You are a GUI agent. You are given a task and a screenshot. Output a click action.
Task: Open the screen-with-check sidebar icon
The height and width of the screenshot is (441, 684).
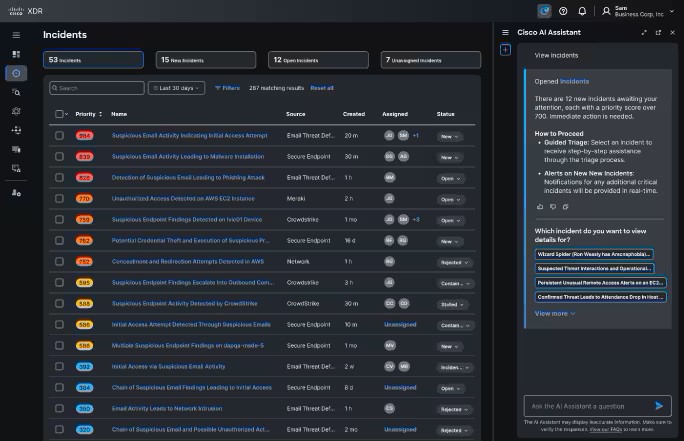pyautogui.click(x=16, y=168)
